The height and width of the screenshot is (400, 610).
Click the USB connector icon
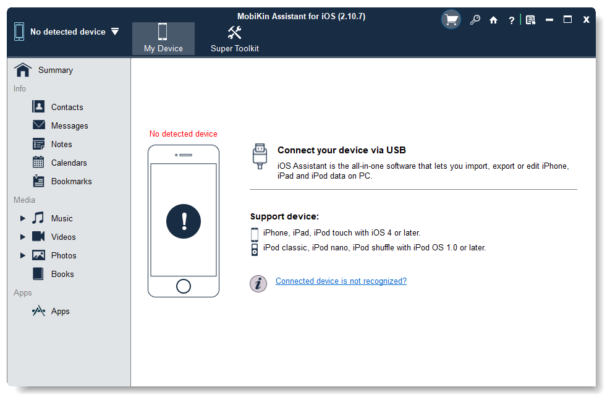click(x=259, y=156)
